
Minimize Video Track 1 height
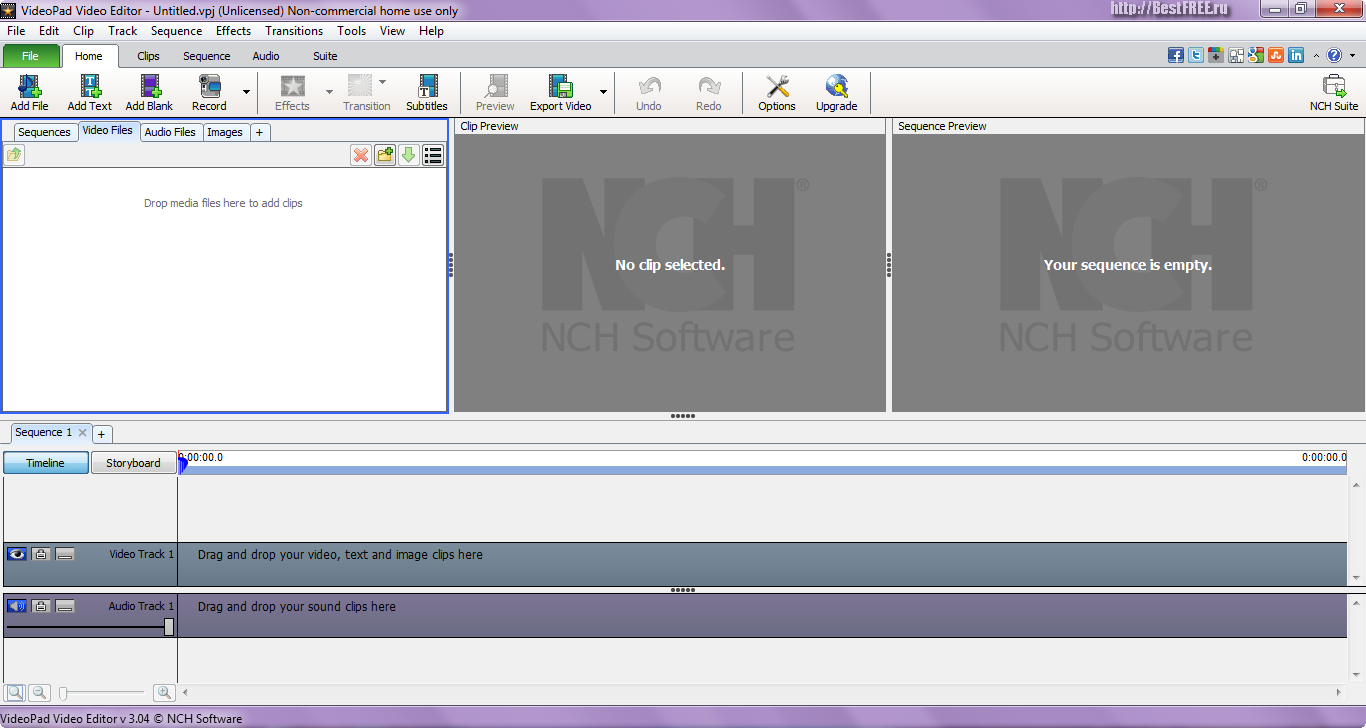(x=65, y=554)
